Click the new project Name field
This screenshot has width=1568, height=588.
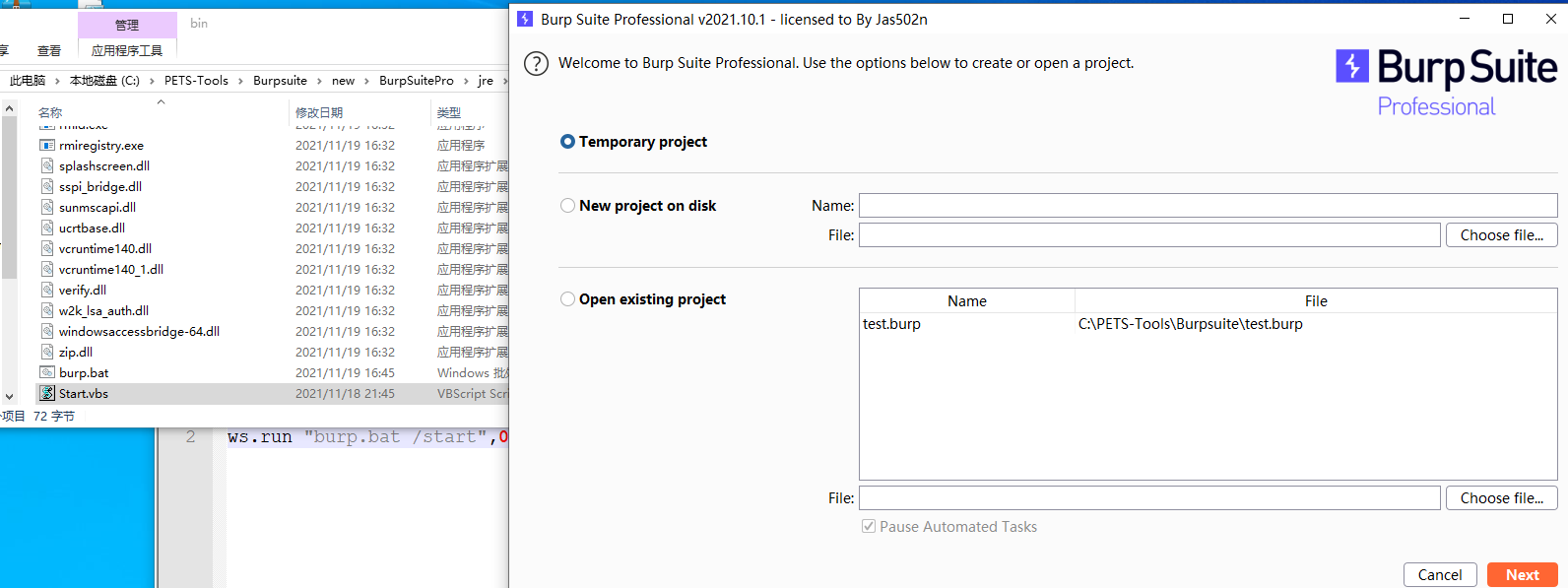(1208, 206)
